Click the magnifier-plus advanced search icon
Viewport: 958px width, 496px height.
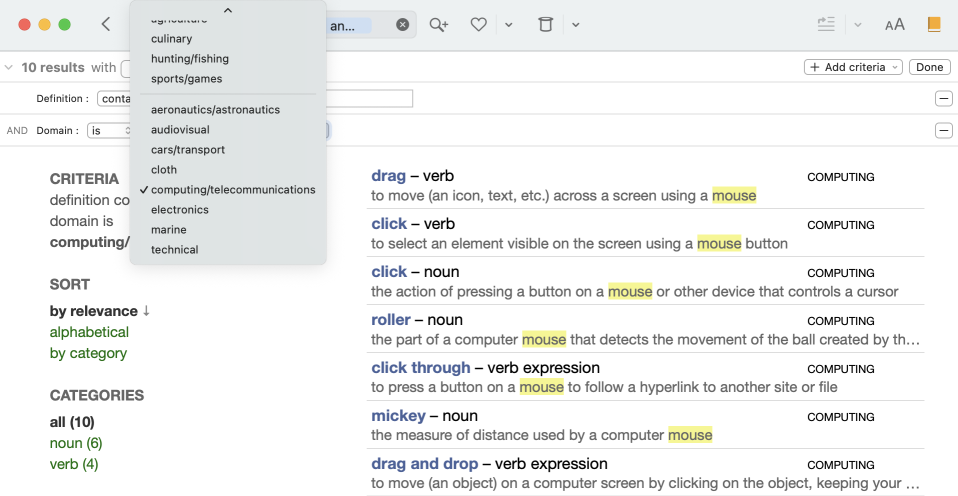(x=438, y=25)
